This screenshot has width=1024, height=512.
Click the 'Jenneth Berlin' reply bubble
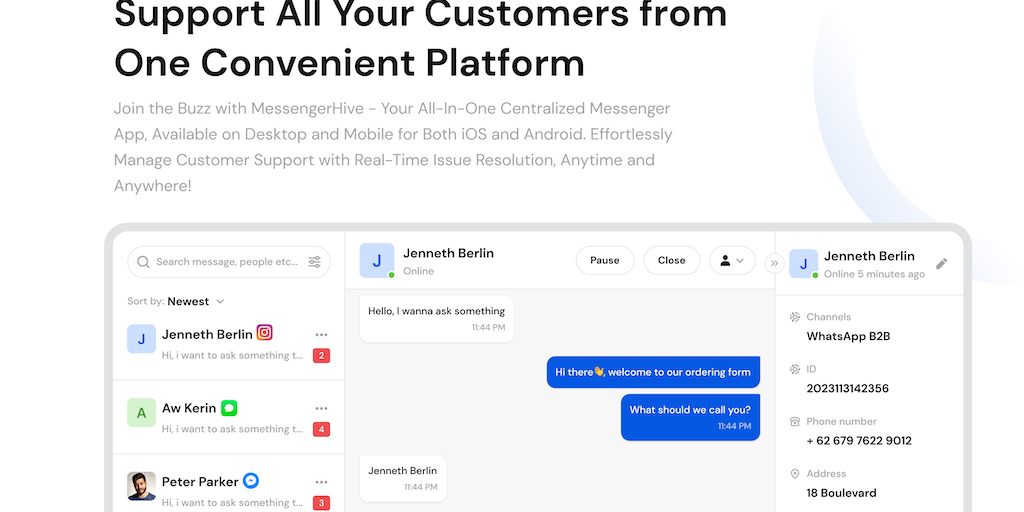(402, 478)
